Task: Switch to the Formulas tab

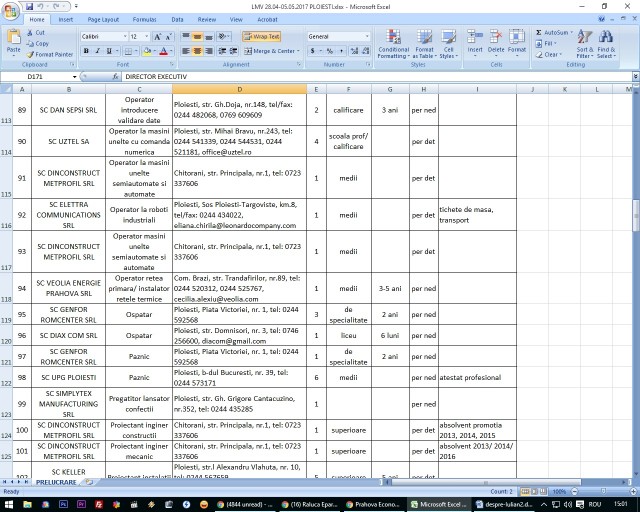Action: [144, 20]
